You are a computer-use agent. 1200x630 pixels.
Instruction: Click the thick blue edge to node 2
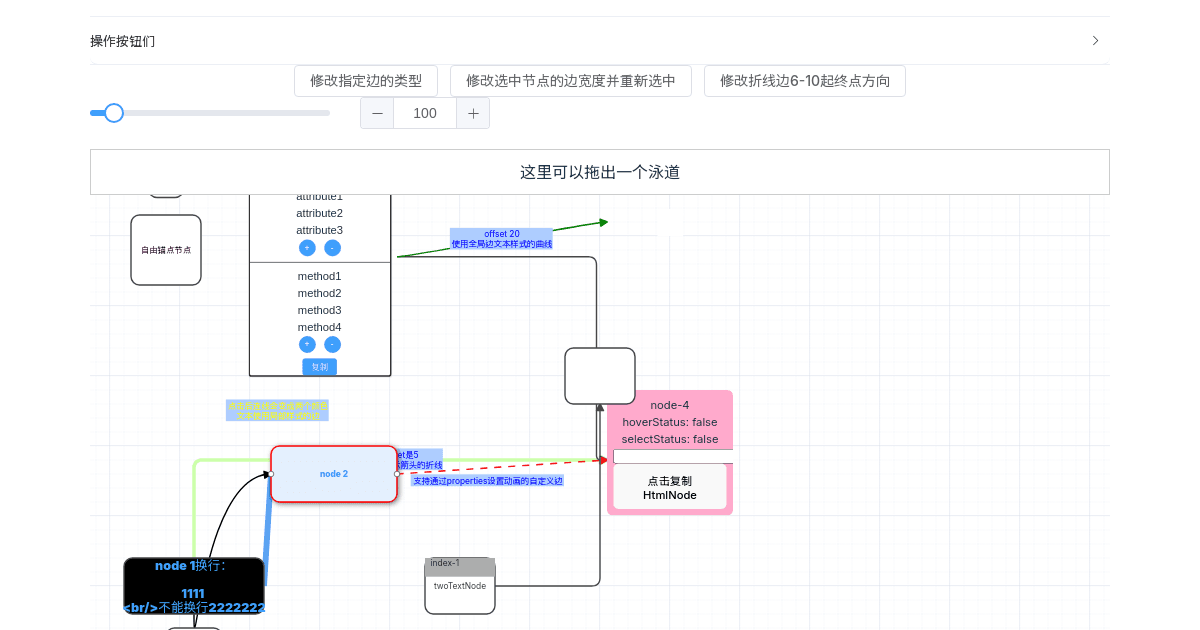(x=268, y=530)
